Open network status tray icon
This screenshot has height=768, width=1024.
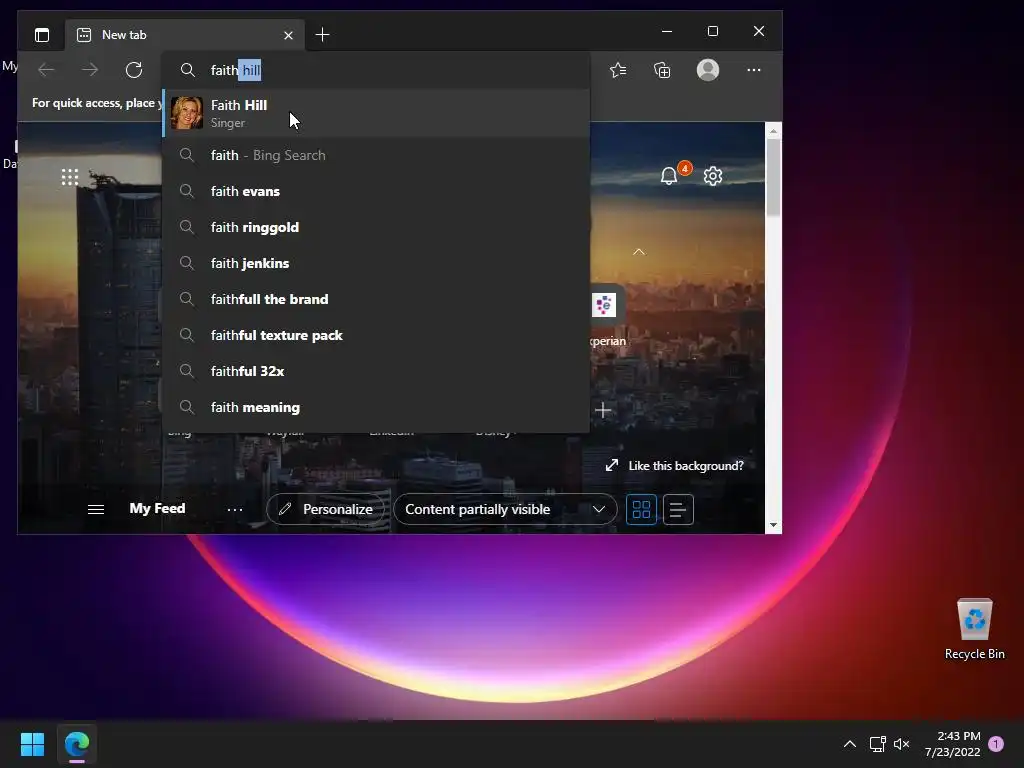coord(878,744)
